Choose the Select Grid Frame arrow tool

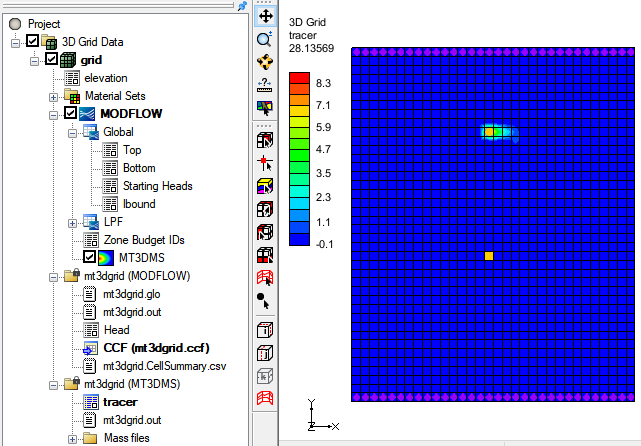click(265, 278)
